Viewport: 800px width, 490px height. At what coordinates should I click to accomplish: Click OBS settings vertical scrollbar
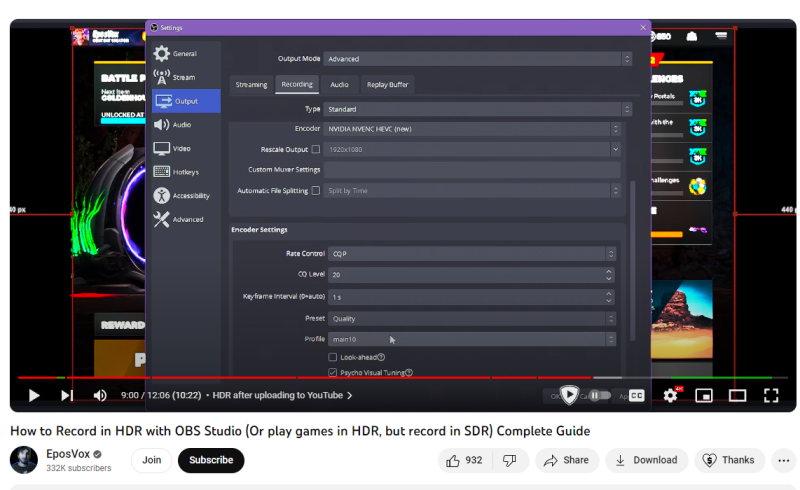tap(633, 260)
